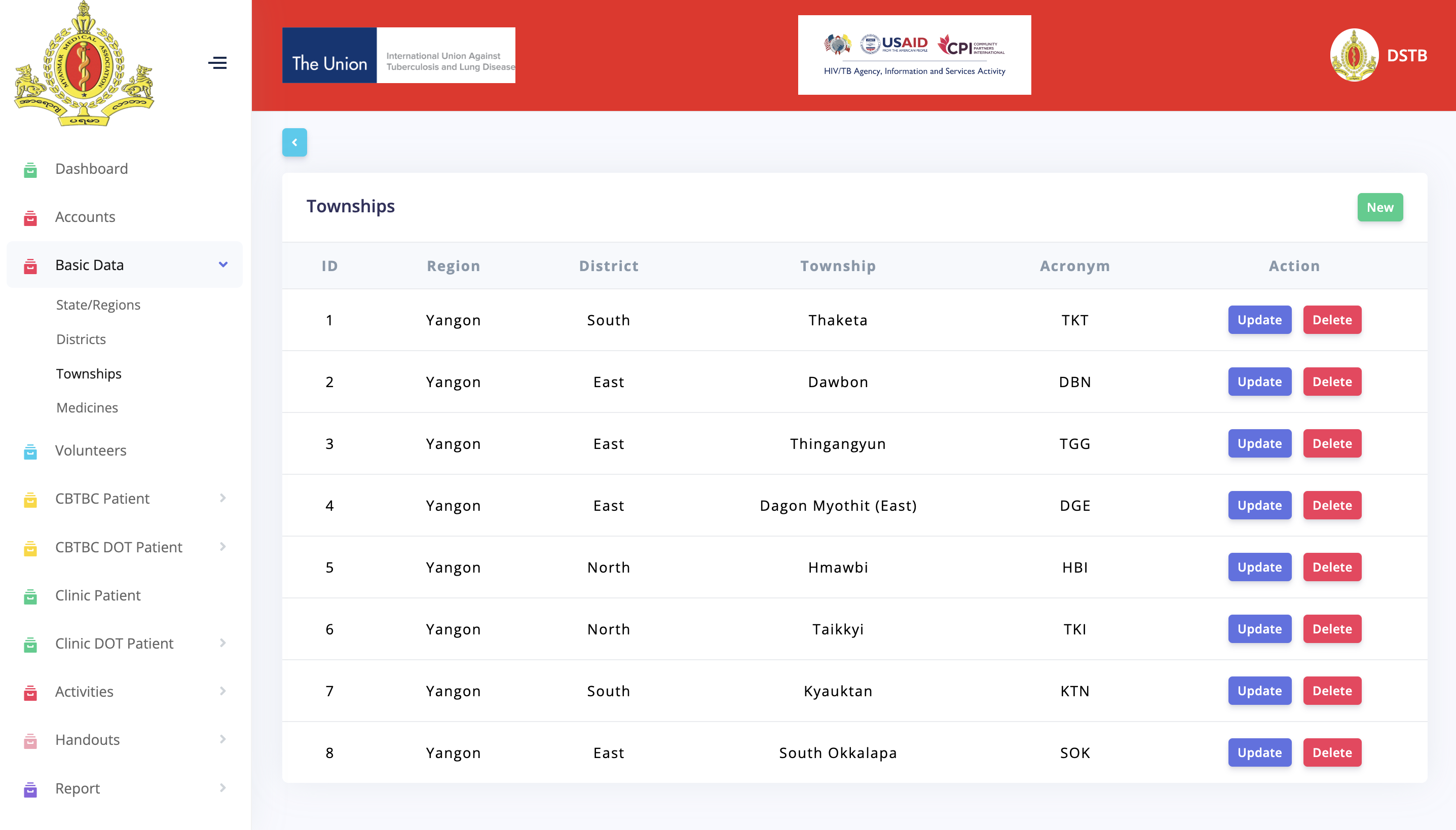Click the New button to add a township

(1379, 207)
